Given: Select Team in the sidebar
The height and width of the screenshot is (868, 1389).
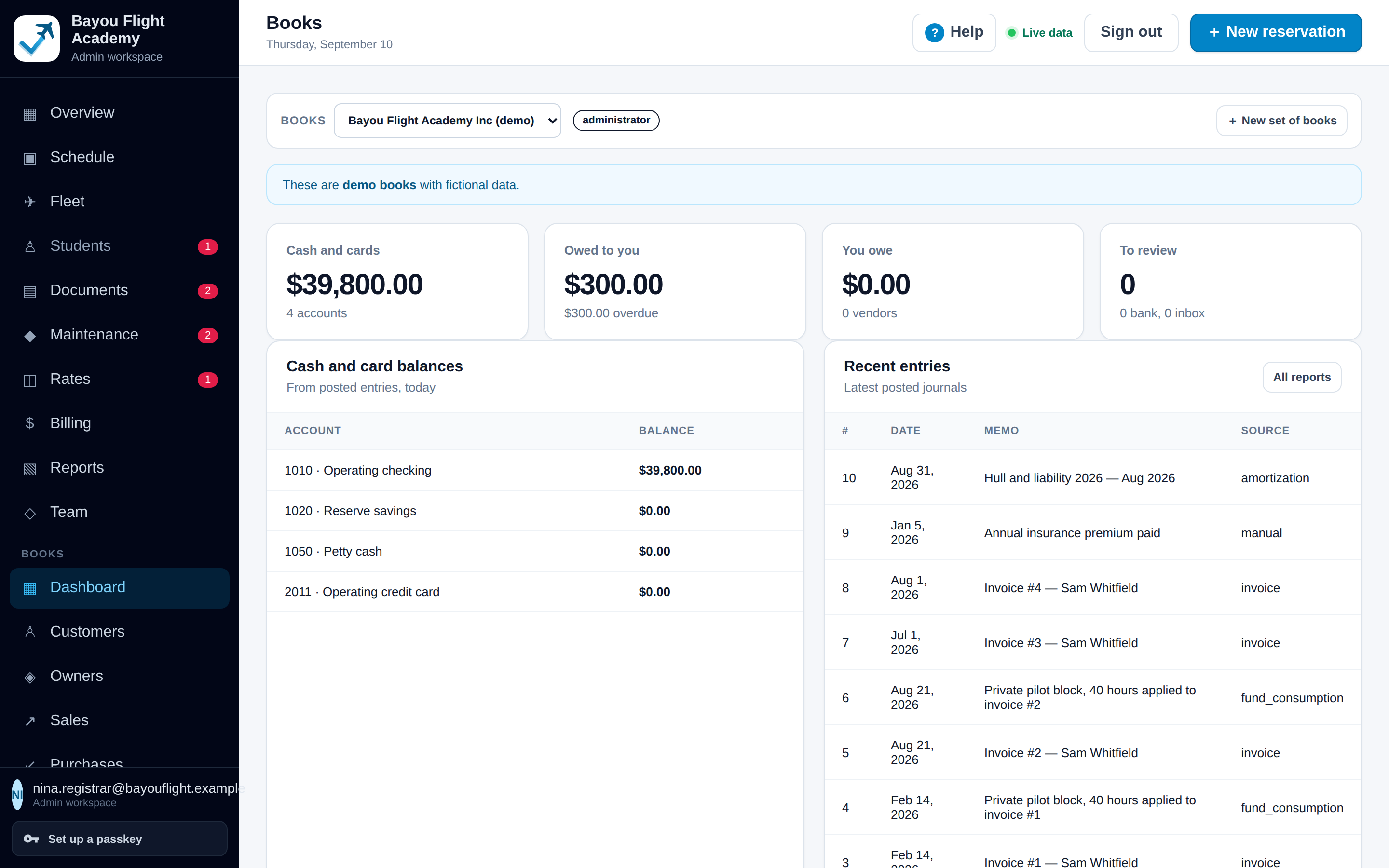Looking at the screenshot, I should click(x=120, y=512).
